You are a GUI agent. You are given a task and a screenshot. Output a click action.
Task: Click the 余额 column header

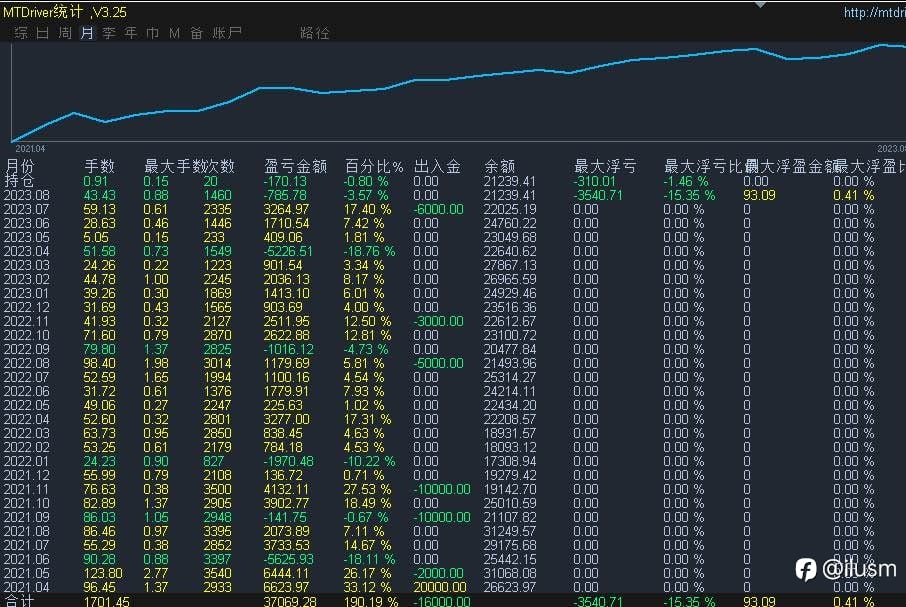(x=499, y=166)
